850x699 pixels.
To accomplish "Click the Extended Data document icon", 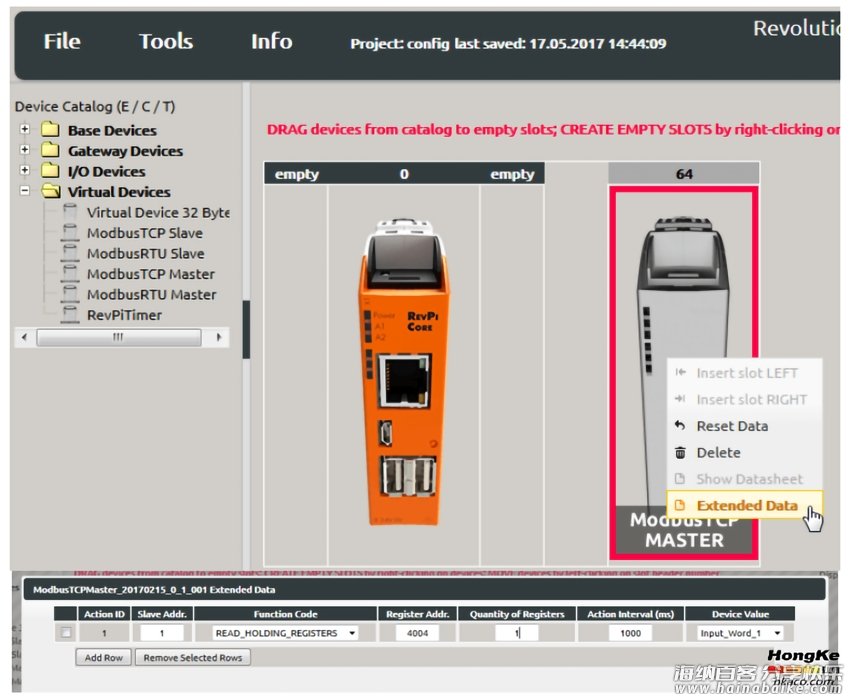I will pos(680,505).
